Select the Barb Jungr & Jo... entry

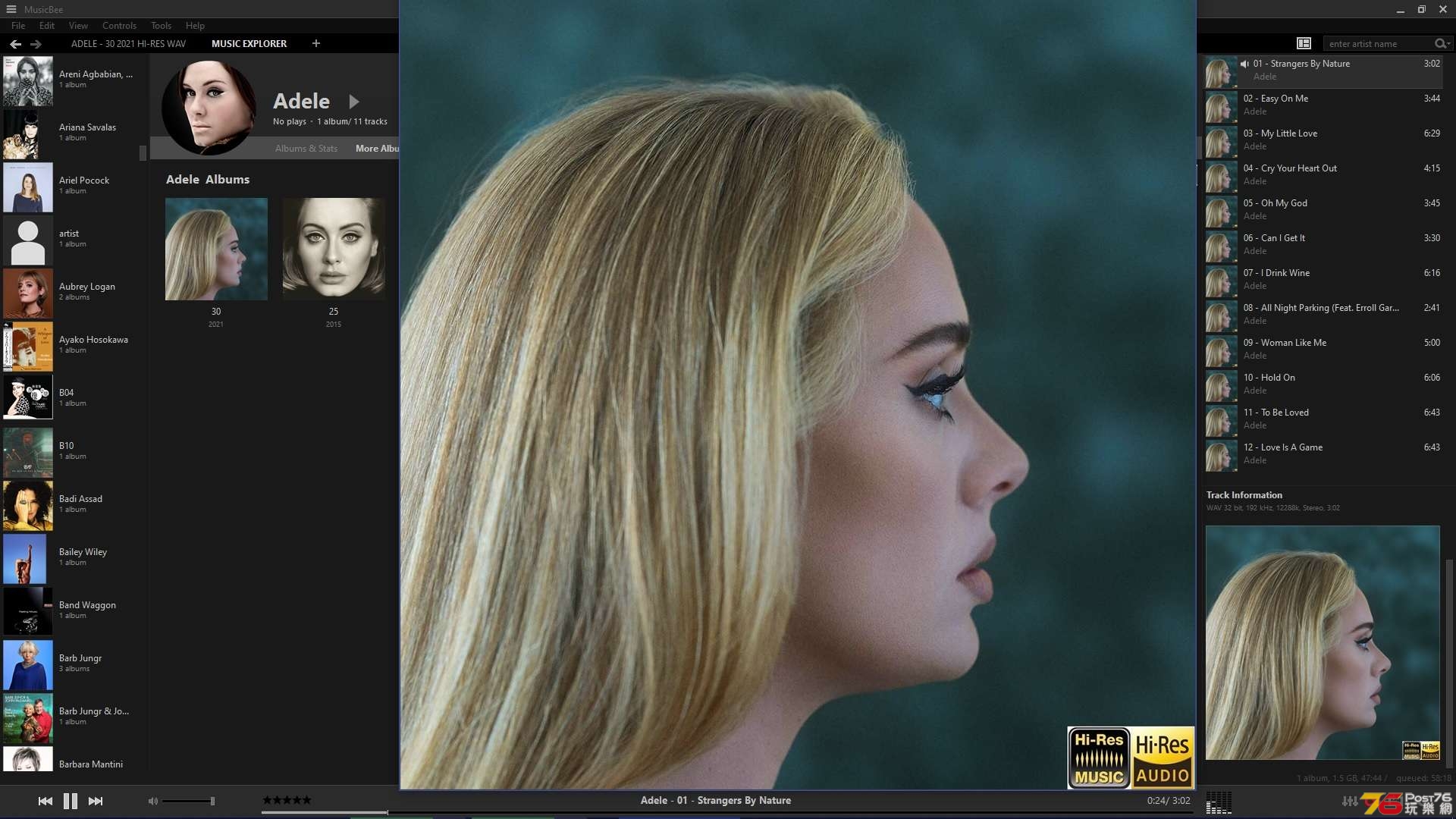(70, 717)
